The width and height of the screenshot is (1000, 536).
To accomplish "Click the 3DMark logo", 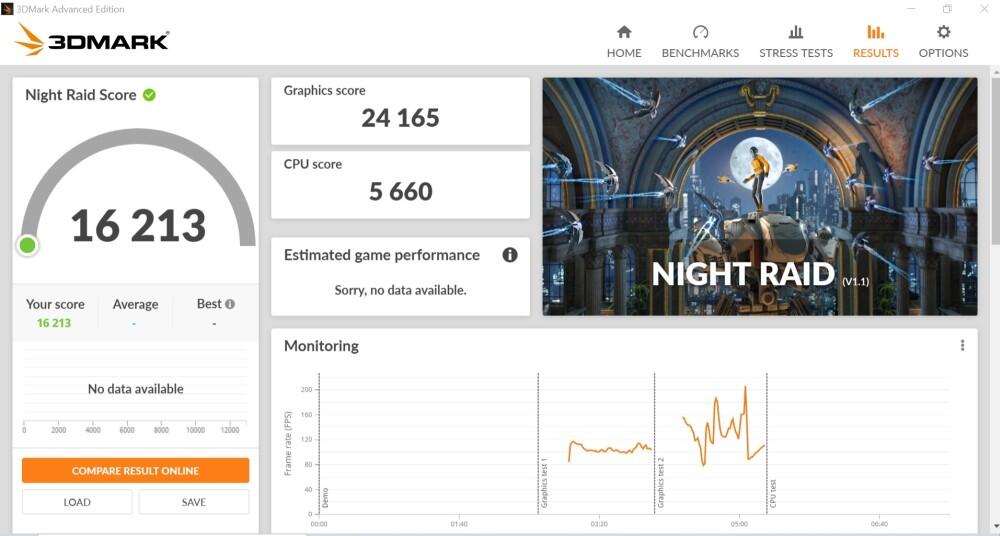I will point(92,40).
